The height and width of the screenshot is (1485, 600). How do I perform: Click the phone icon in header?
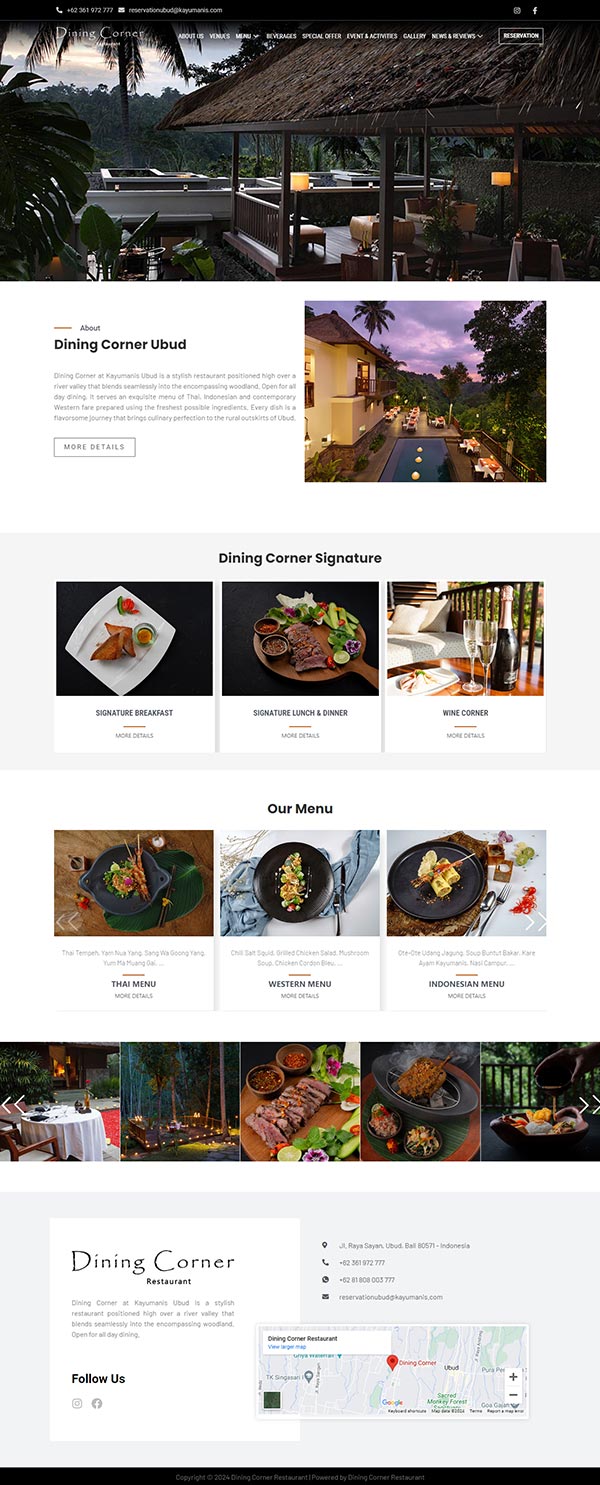58,10
